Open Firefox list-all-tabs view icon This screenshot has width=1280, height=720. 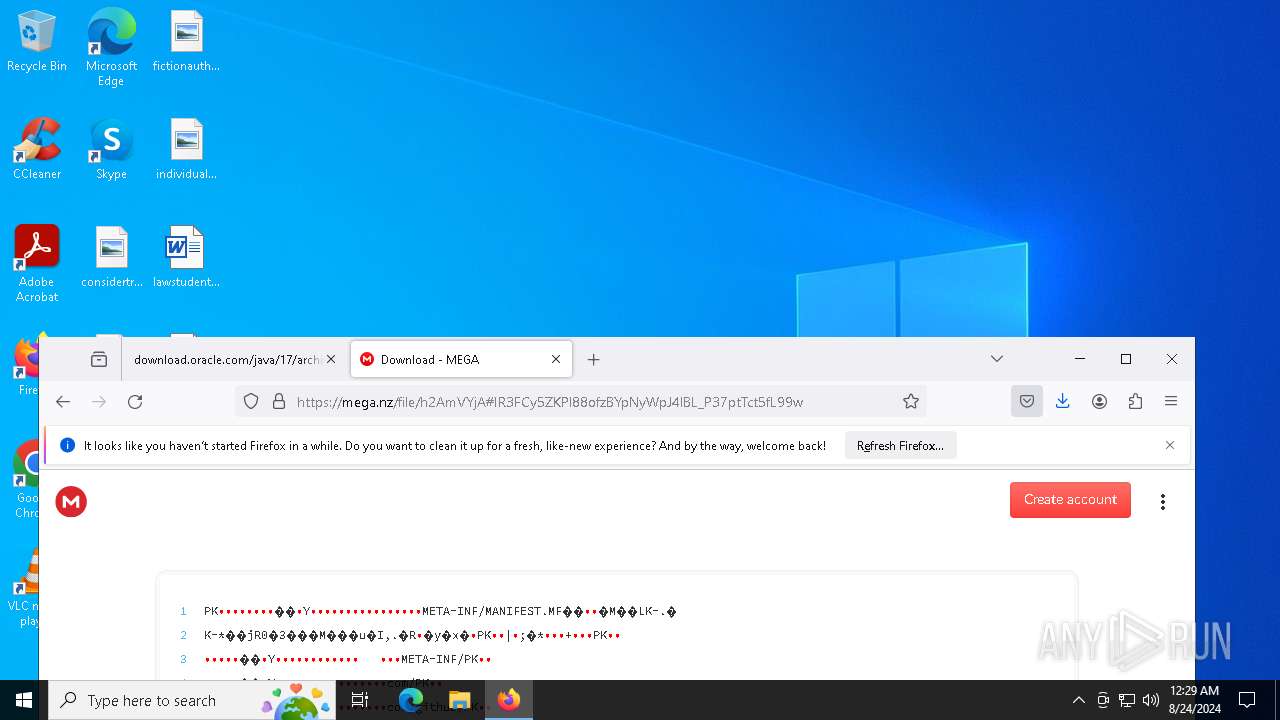point(99,359)
